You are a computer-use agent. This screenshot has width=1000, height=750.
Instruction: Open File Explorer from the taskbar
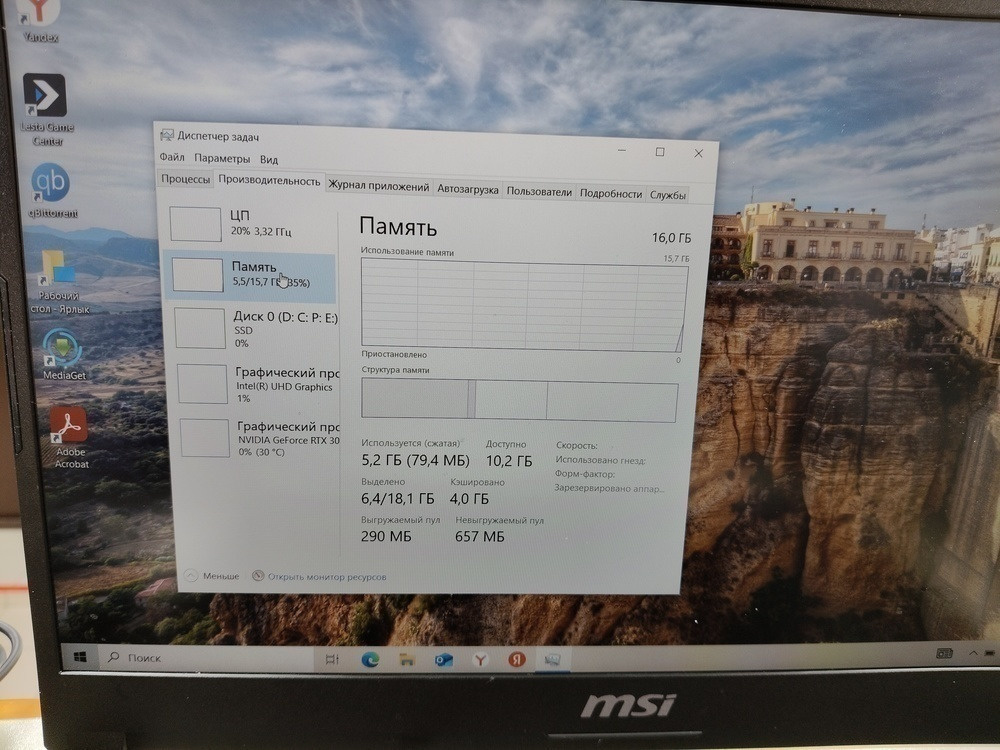(x=406, y=660)
